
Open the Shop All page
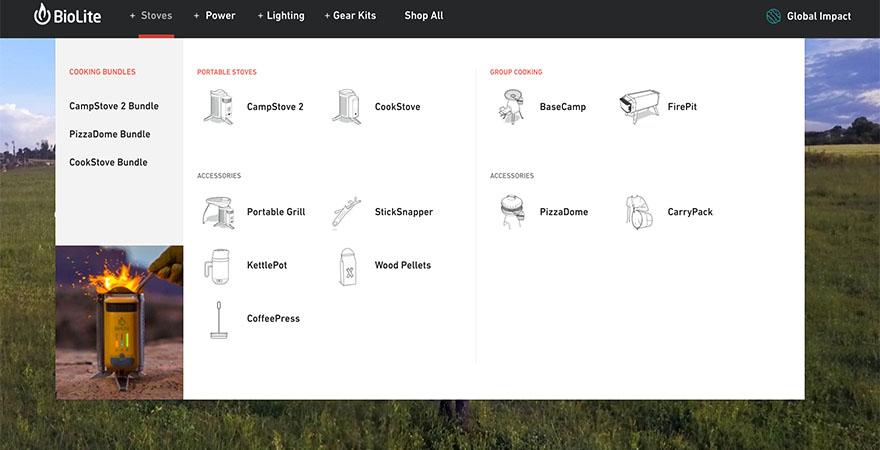tap(424, 16)
